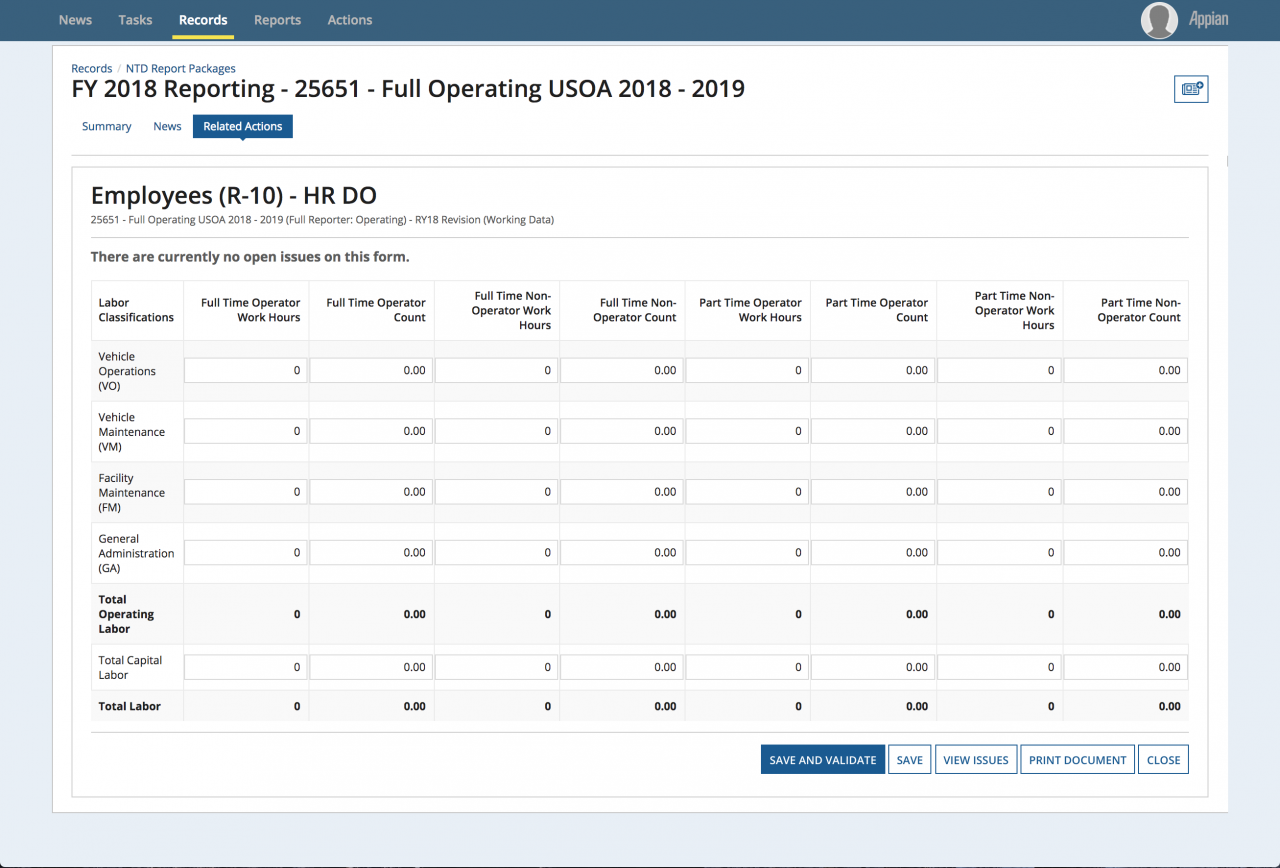
Task: Edit Vehicle Maintenance Full Time Operator Work Hours
Action: click(246, 432)
